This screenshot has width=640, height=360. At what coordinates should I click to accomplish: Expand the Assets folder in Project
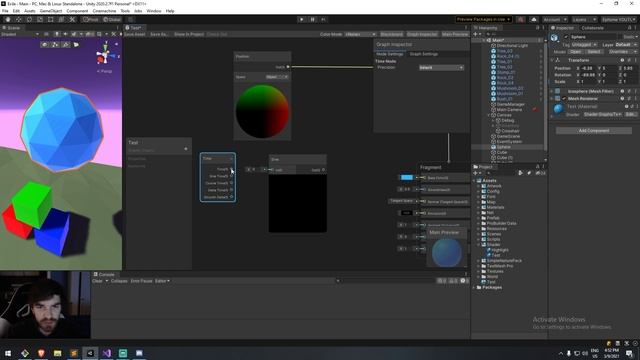(475, 180)
